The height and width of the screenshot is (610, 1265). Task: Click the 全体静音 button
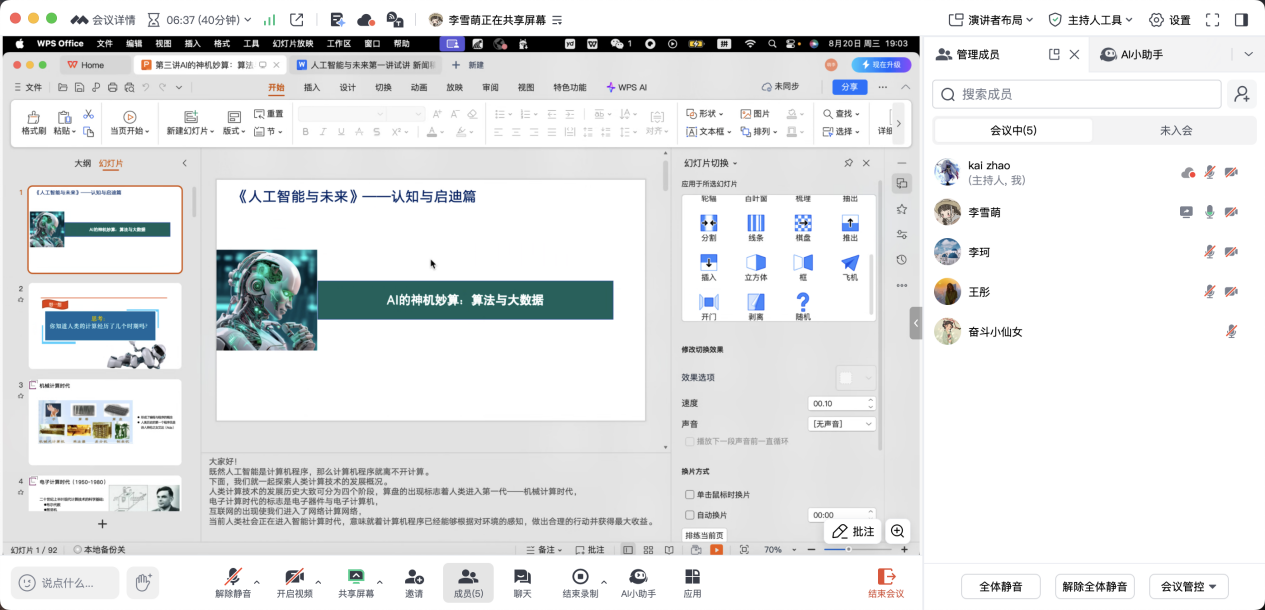[x=1000, y=587]
